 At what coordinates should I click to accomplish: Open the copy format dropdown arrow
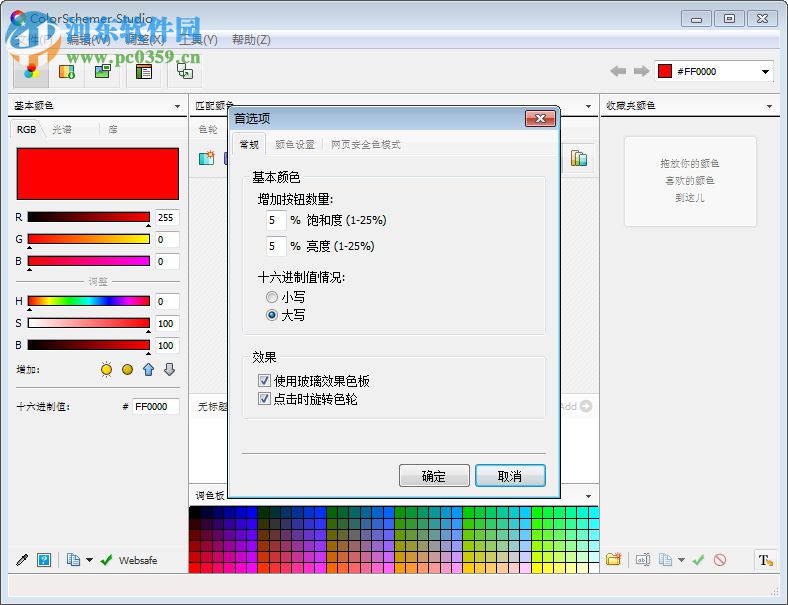(x=89, y=560)
